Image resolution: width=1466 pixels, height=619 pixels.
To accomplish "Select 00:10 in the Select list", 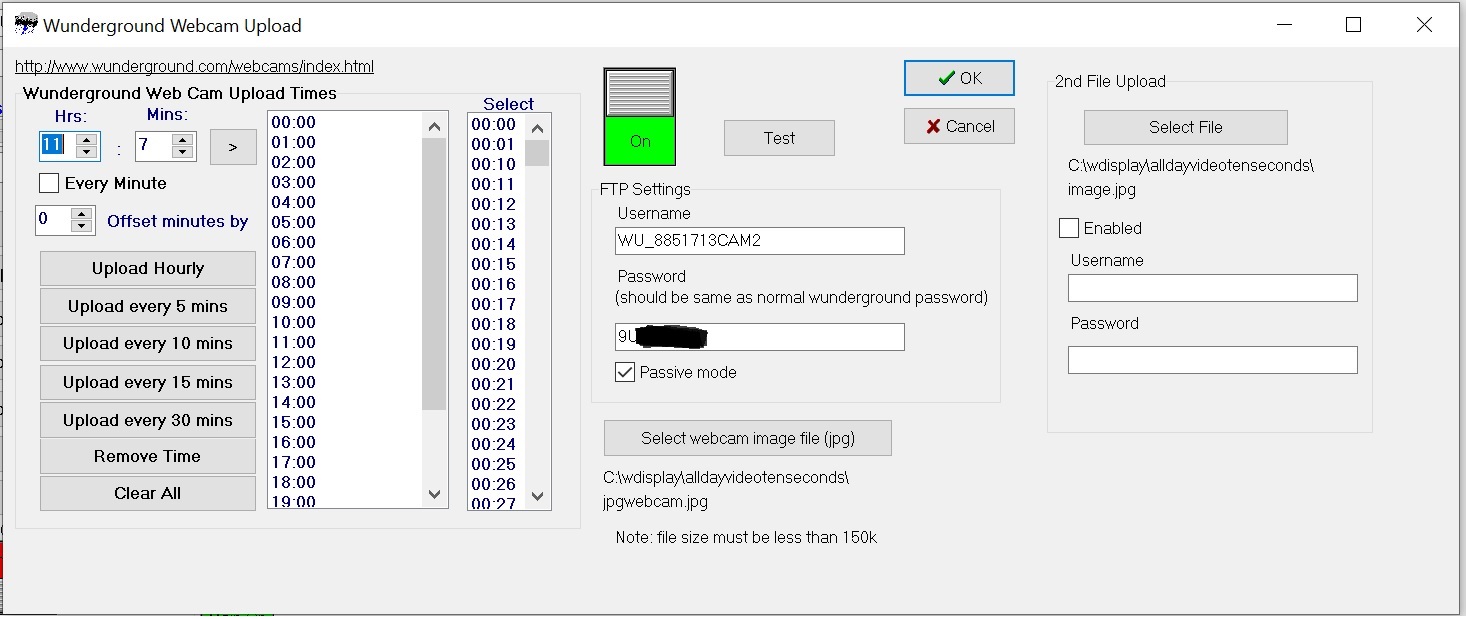I will point(494,164).
